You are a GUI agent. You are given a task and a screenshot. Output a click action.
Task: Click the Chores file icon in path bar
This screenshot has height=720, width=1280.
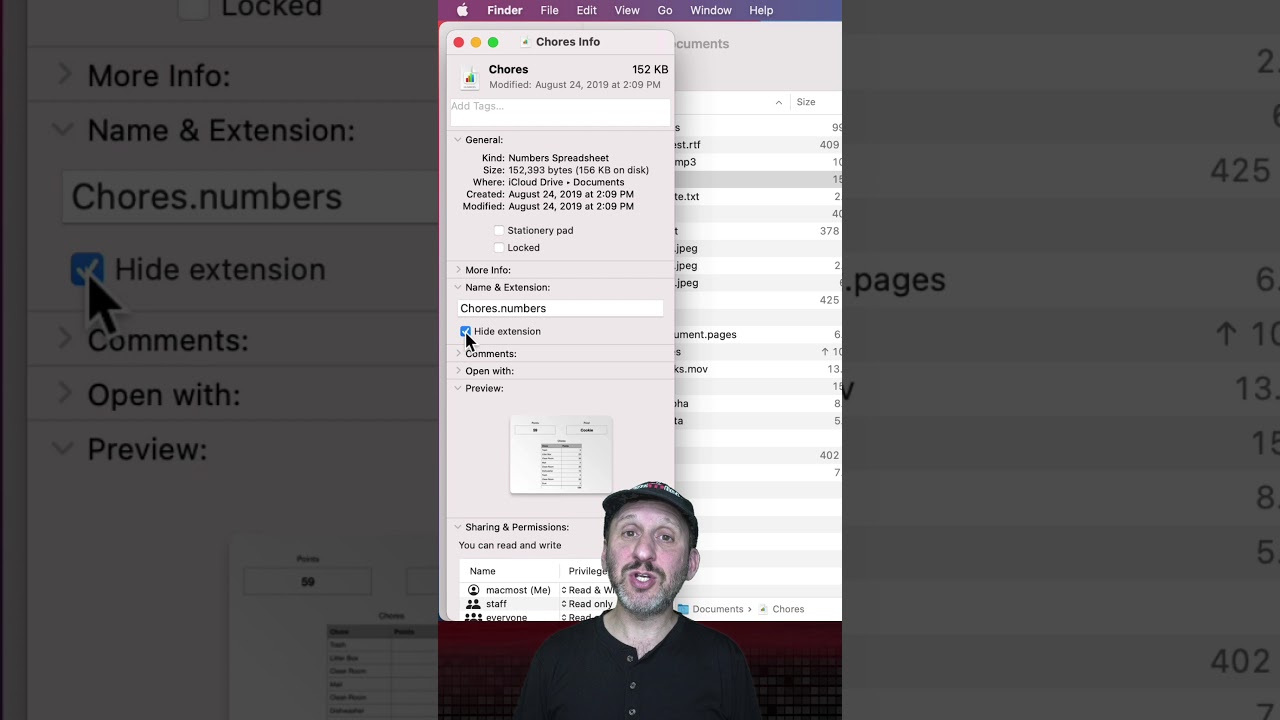coord(763,609)
